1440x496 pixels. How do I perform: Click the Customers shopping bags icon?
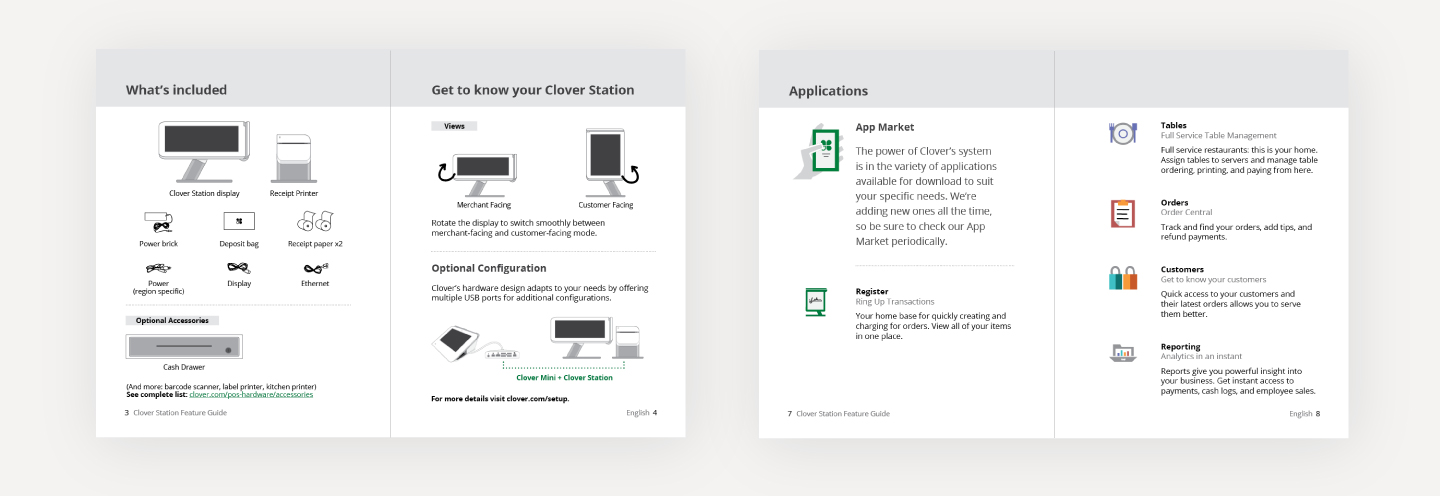pos(1122,278)
